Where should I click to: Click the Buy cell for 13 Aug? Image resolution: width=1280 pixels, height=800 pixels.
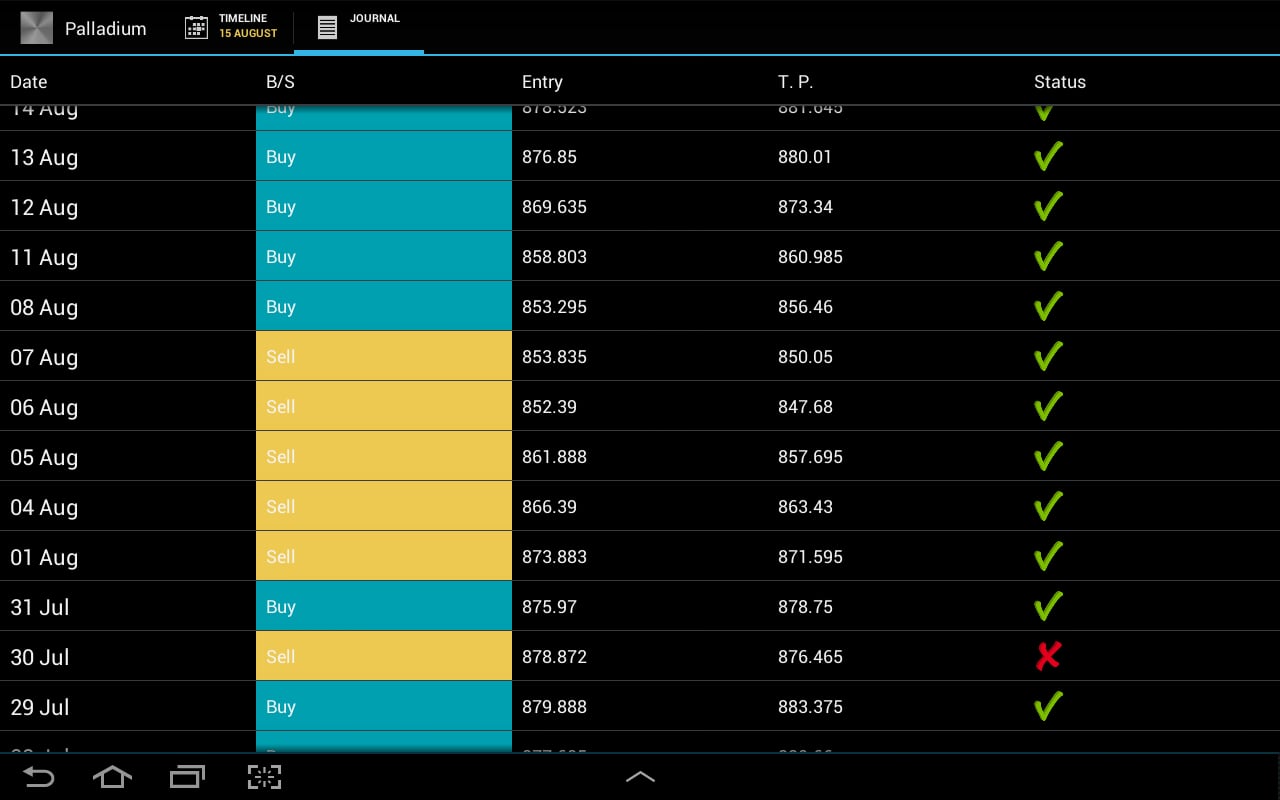(384, 156)
